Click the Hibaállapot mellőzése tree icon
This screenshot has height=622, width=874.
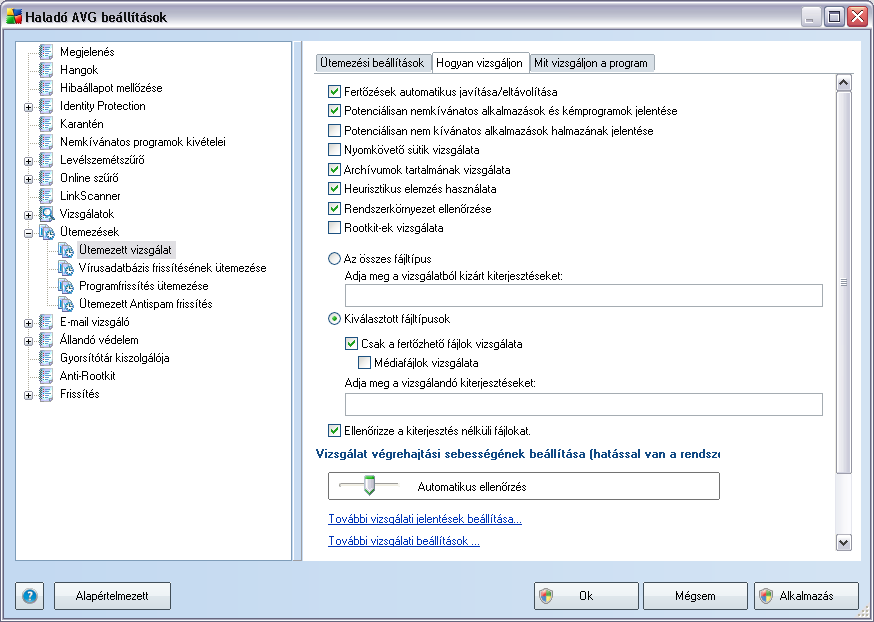tap(46, 88)
